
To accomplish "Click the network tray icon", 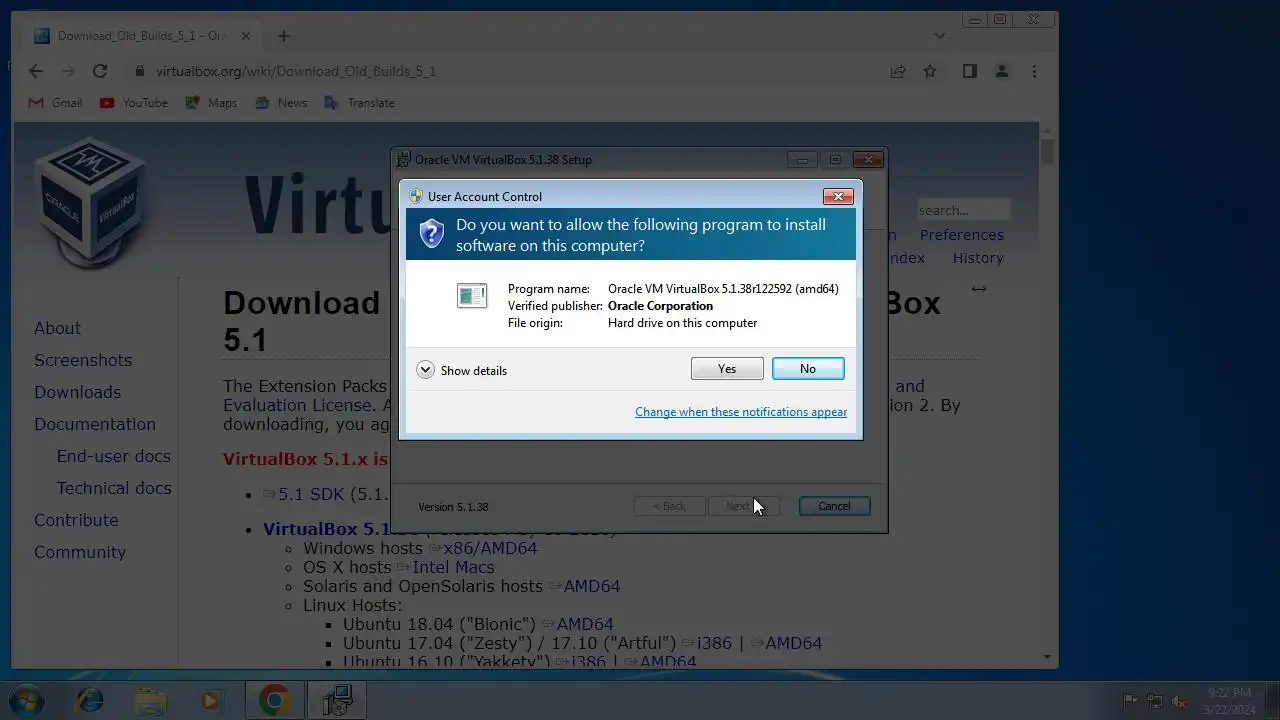I will point(1155,701).
